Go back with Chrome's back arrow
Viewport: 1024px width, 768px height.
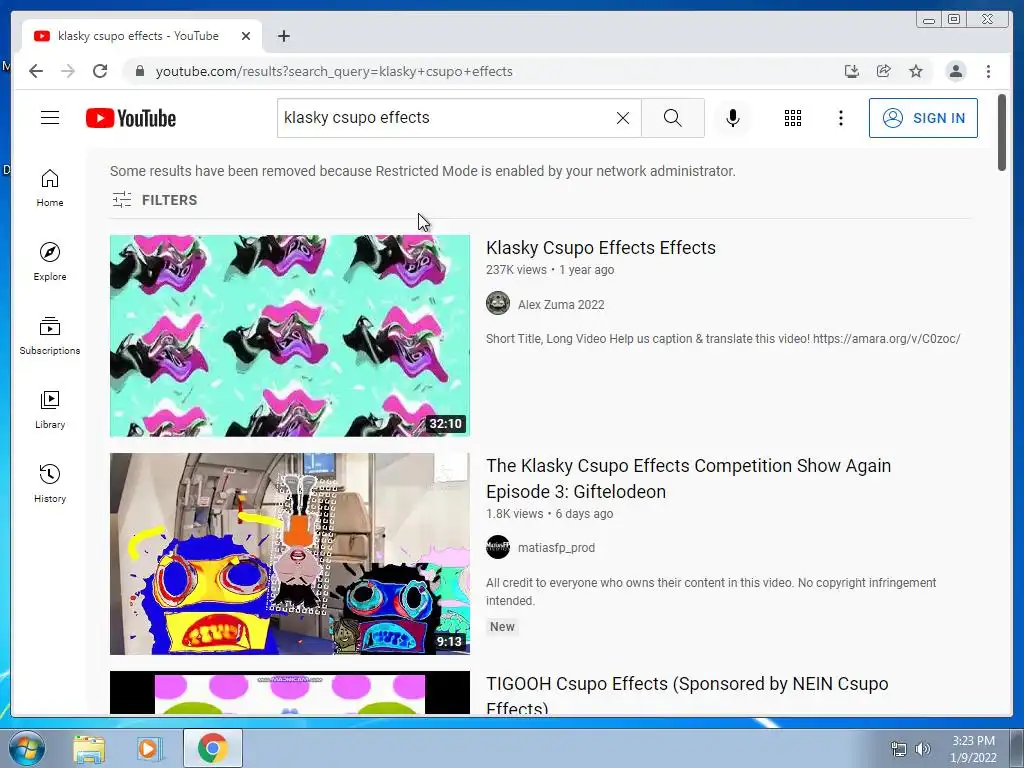(36, 71)
